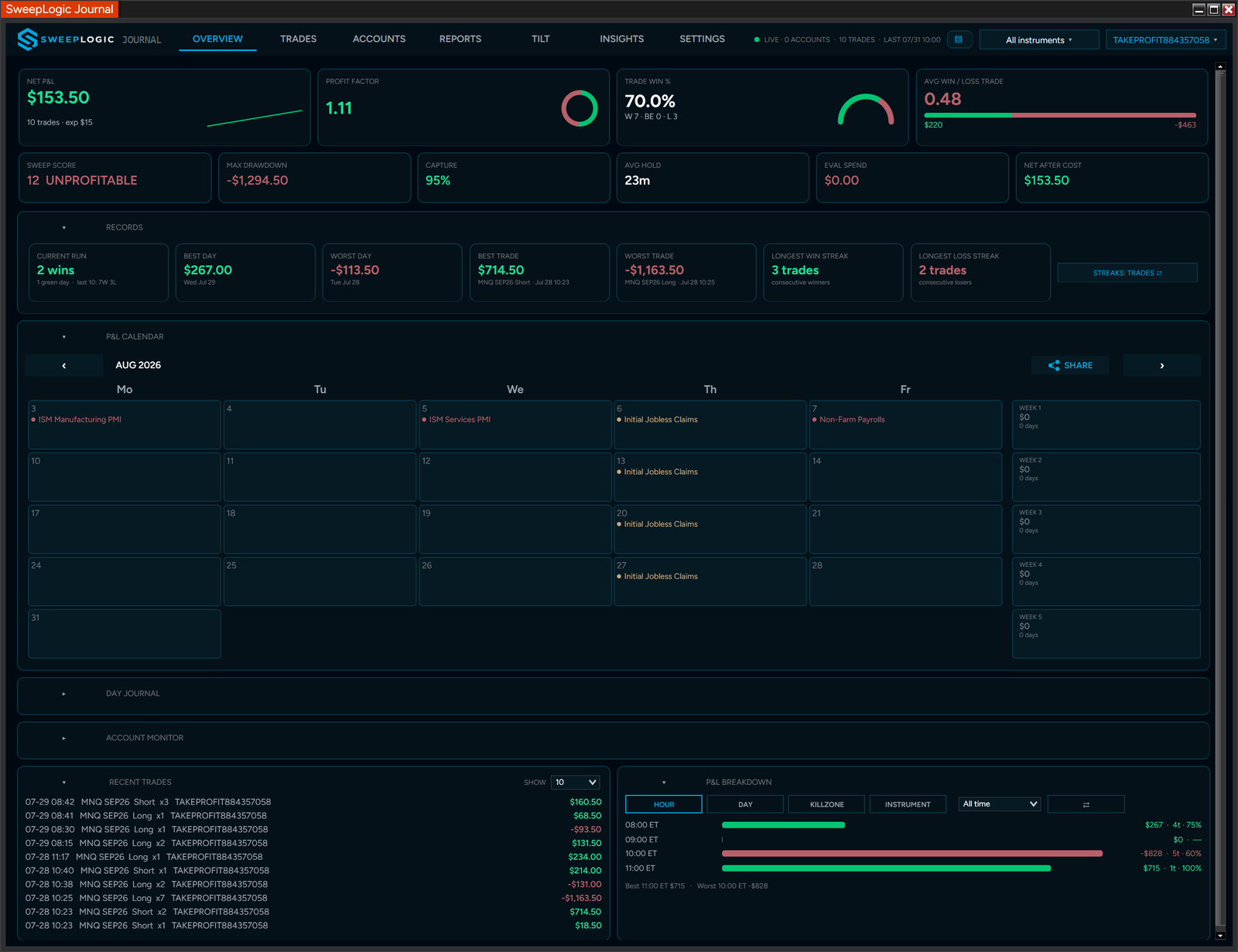Click the green LIVE status dot
This screenshot has width=1238, height=952.
tap(757, 39)
